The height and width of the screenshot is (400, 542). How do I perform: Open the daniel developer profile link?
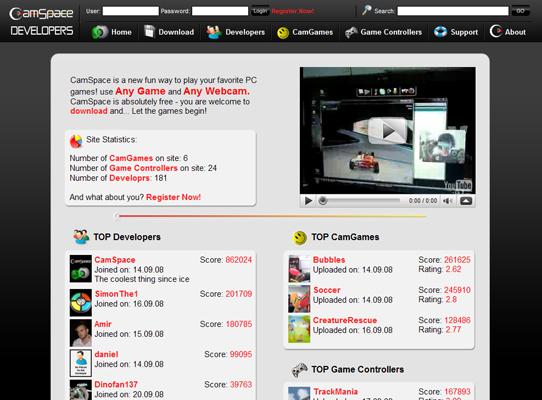point(106,354)
